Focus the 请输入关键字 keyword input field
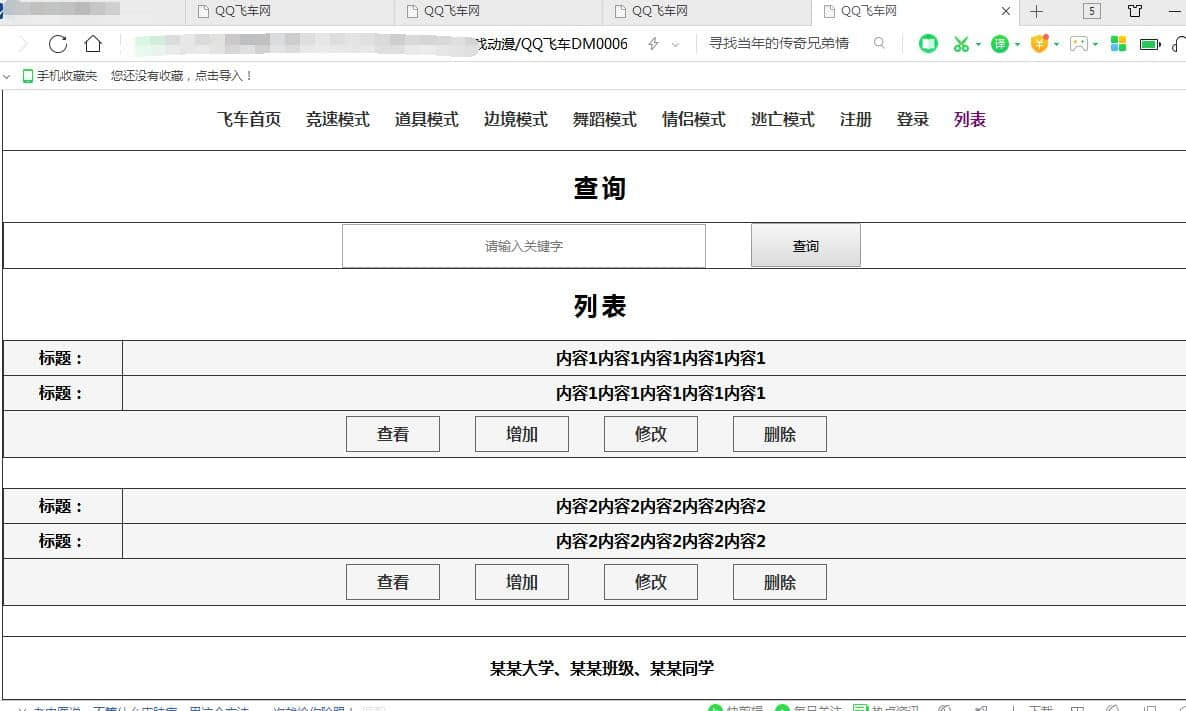This screenshot has width=1186, height=711. coord(523,246)
